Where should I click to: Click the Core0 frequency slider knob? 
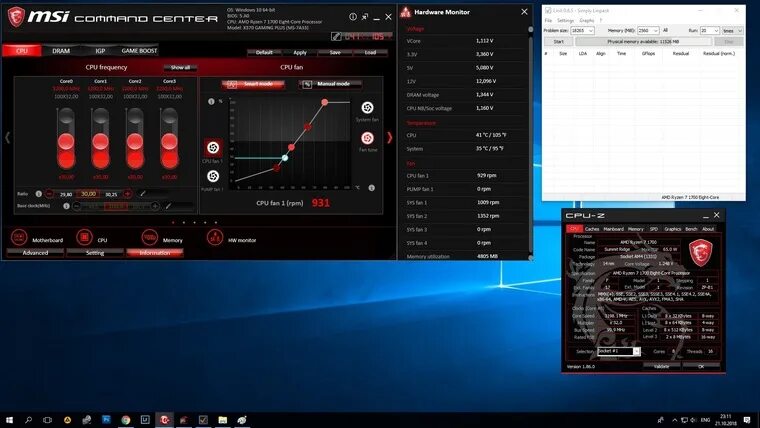[66, 142]
